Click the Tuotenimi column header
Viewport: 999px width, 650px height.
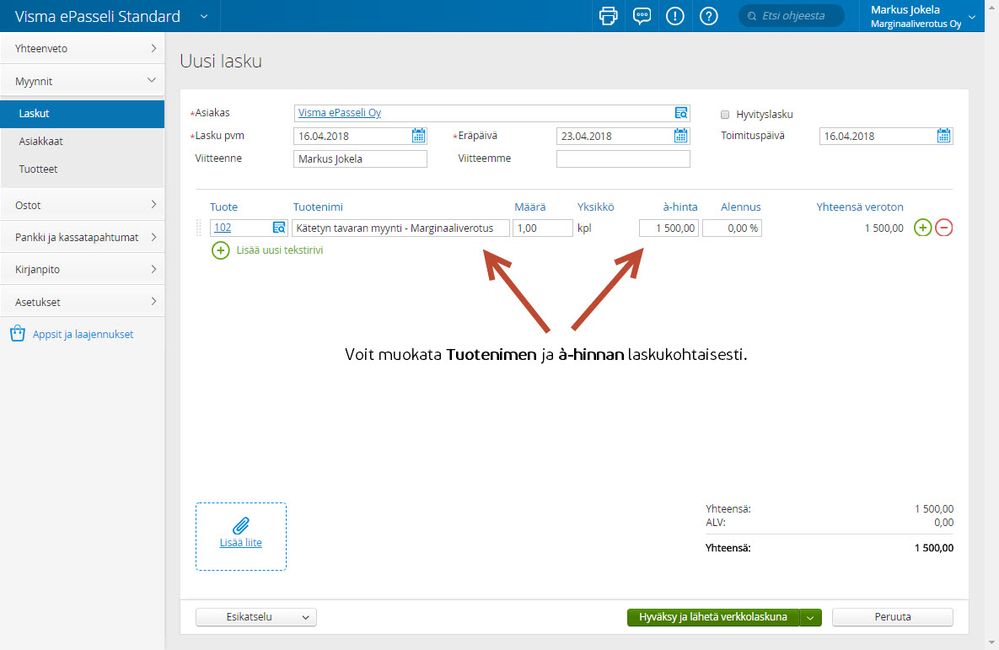(x=318, y=207)
